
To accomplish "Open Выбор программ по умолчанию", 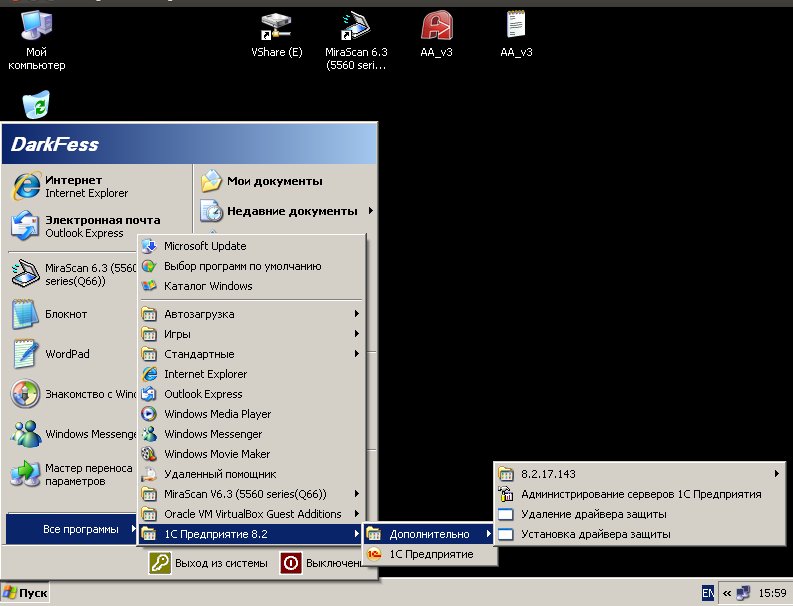I will 251,266.
